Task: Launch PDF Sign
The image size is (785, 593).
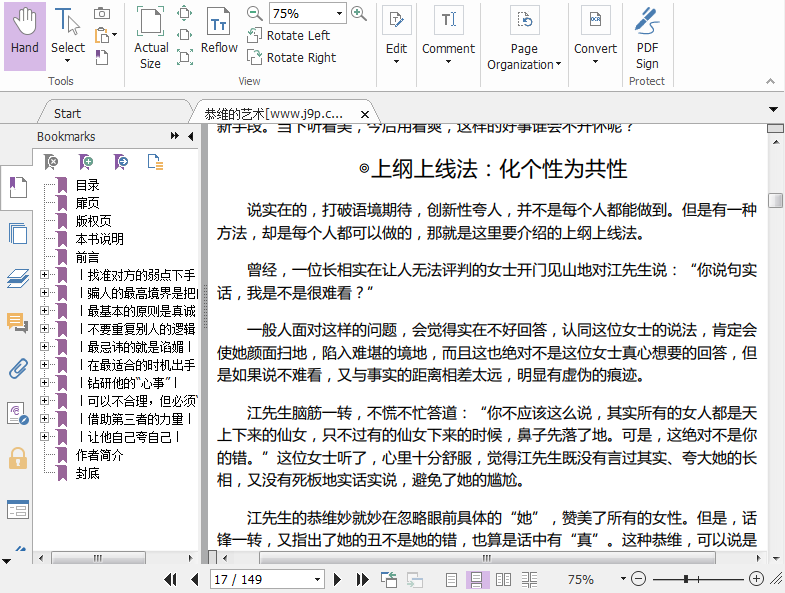Action: [x=647, y=38]
